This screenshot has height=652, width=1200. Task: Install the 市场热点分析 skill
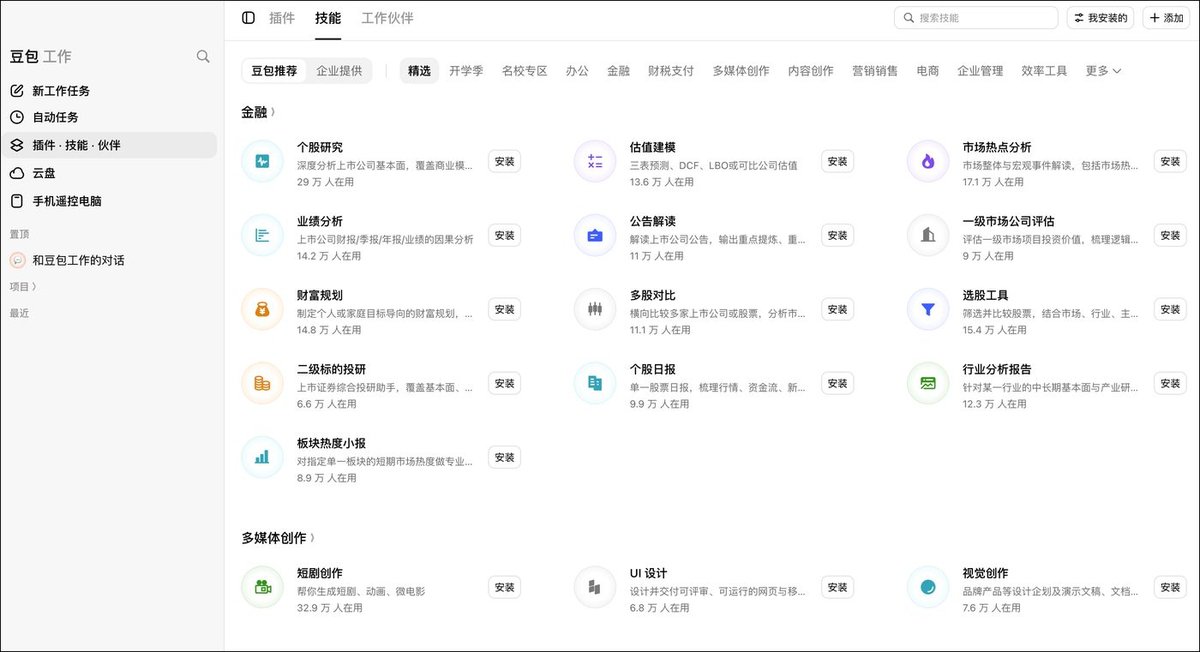1170,161
